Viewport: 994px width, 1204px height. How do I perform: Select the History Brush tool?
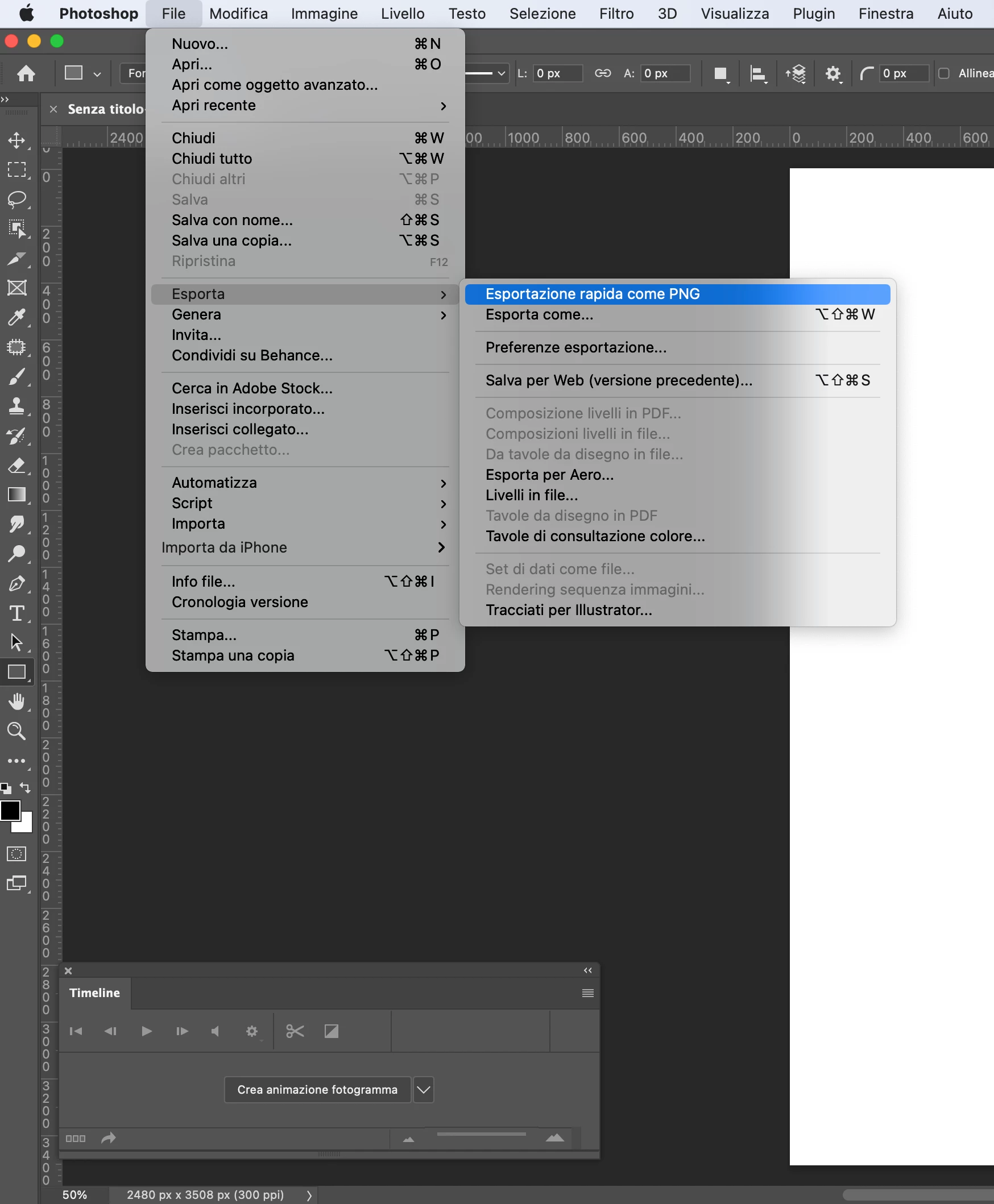[x=16, y=436]
